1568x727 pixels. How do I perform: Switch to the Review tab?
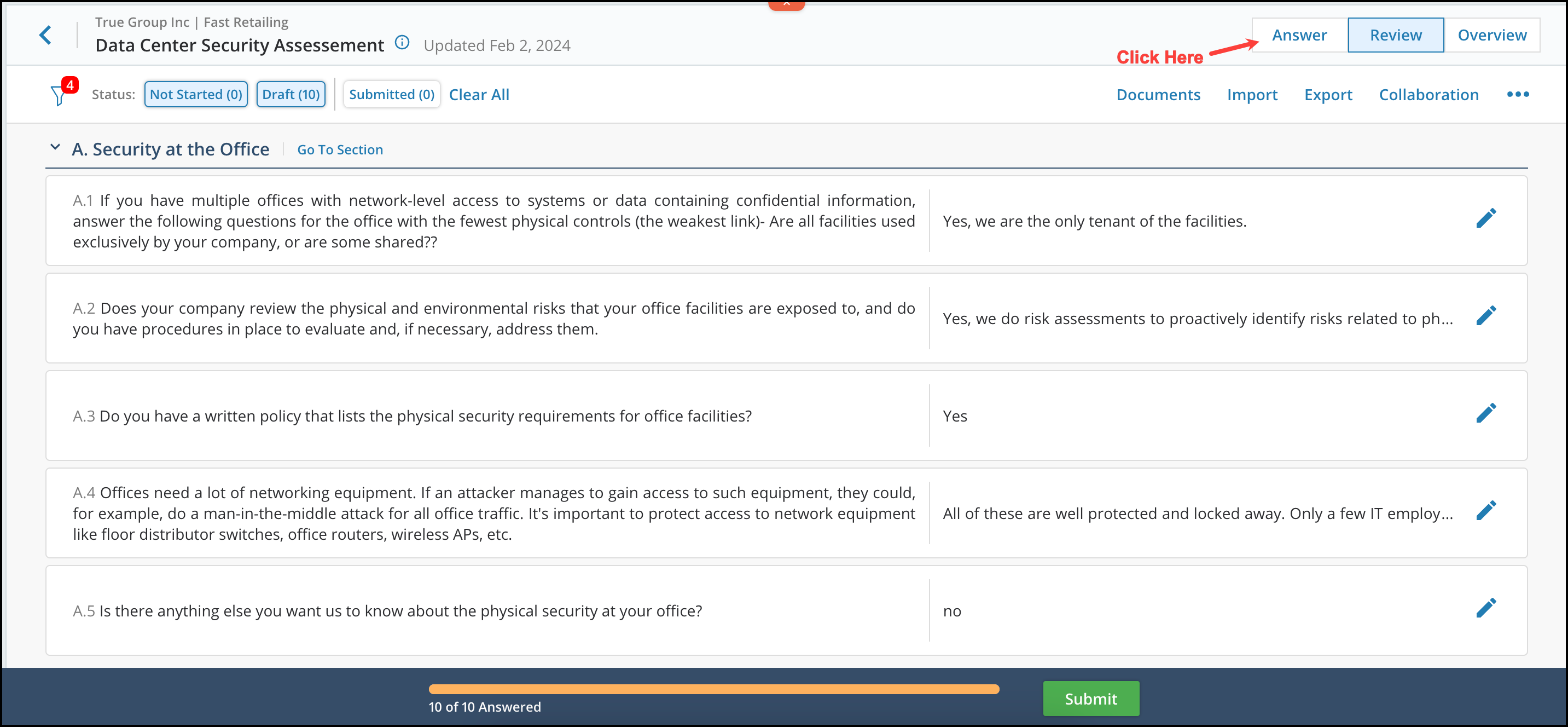coord(1396,34)
